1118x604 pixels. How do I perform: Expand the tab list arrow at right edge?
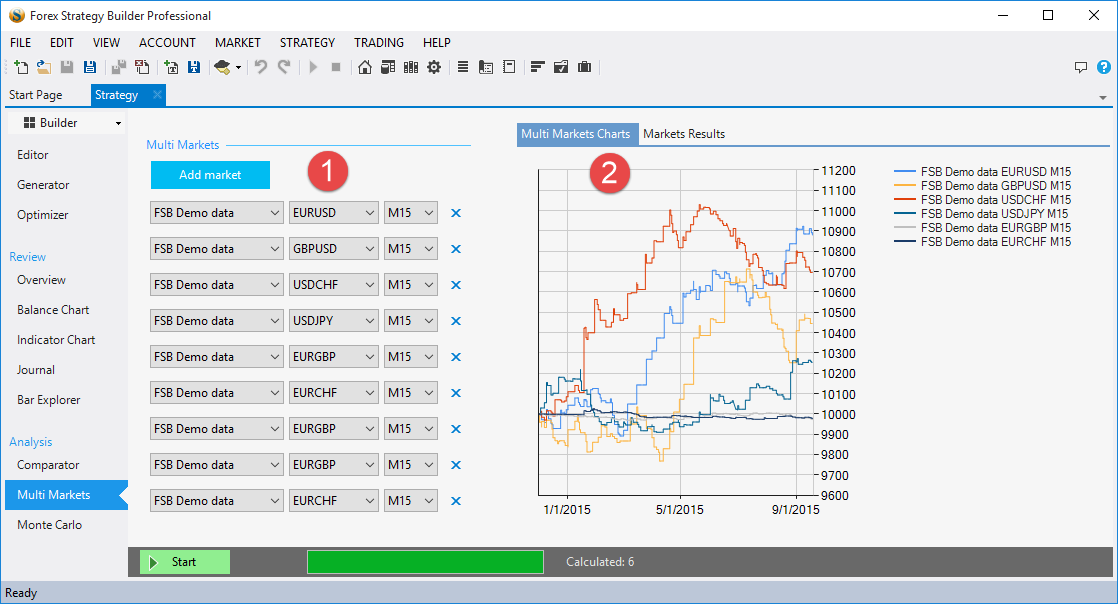(x=1103, y=98)
